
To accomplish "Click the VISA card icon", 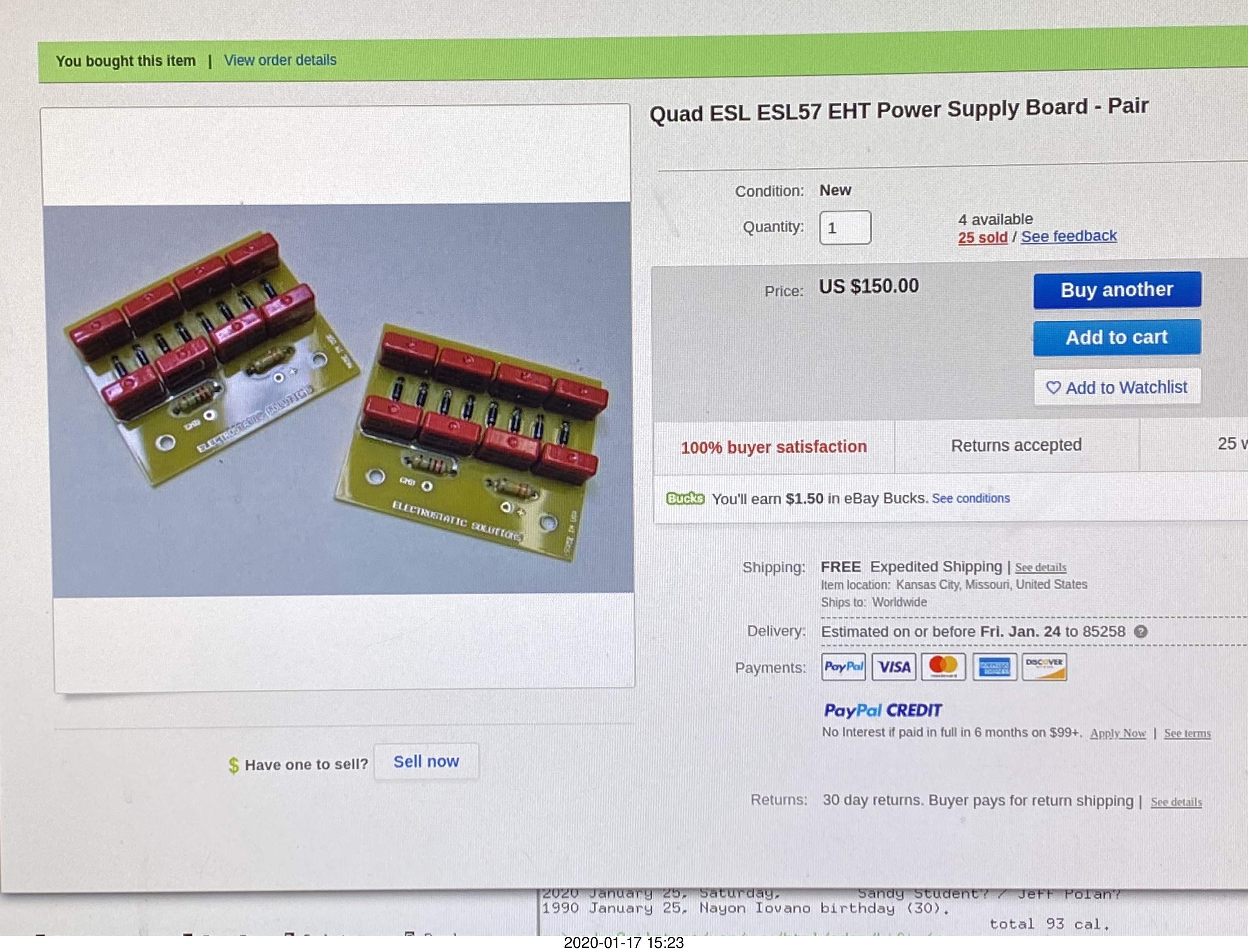I will click(893, 667).
